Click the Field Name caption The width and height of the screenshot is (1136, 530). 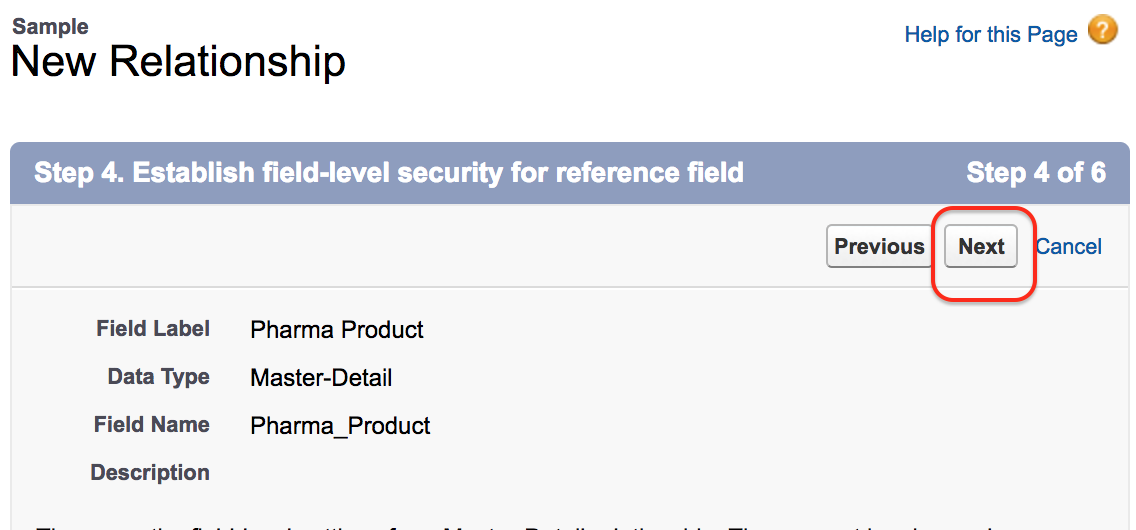pos(152,425)
